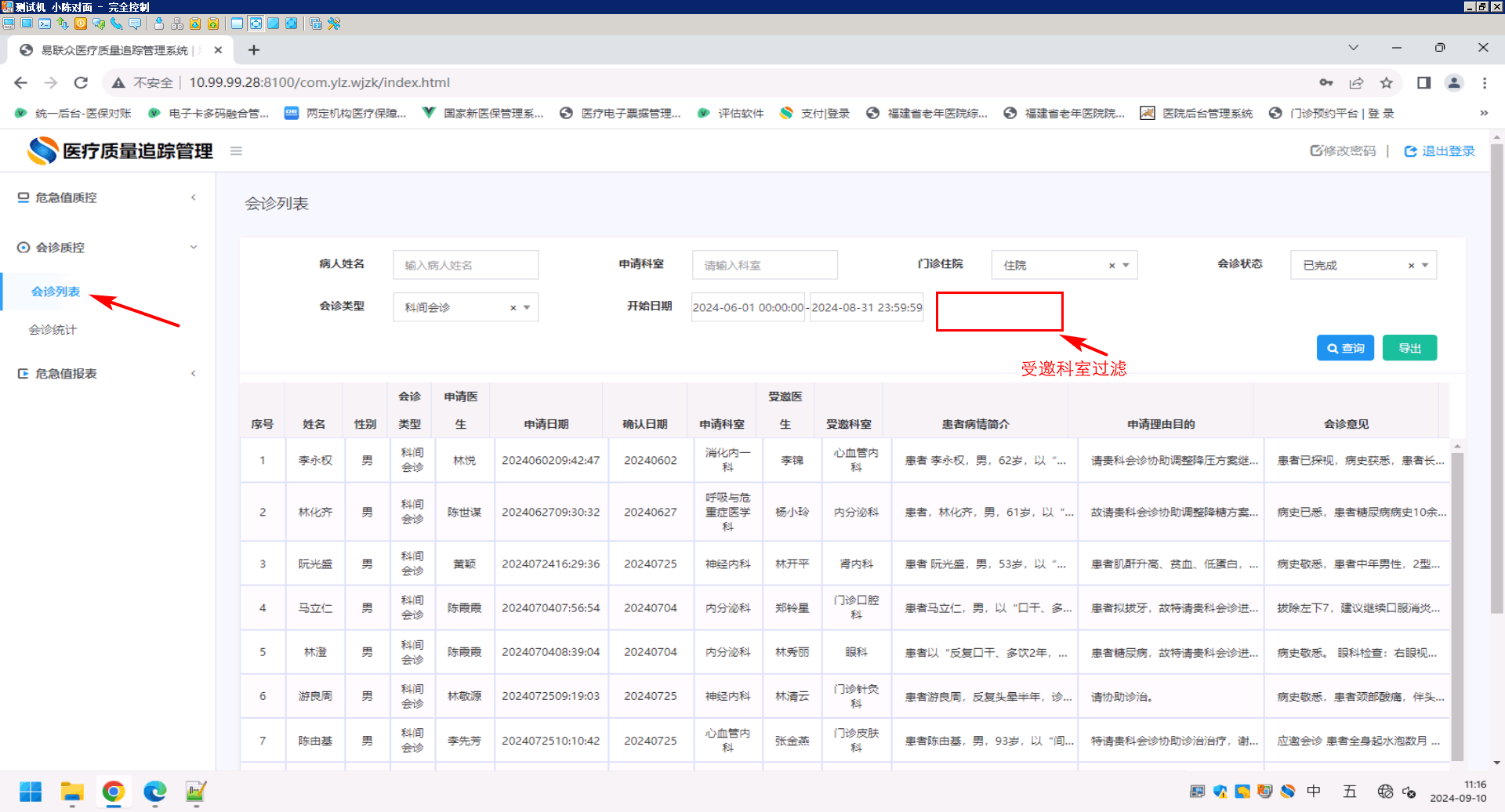
Task: Open the 医院后台管理系统 bookmark
Action: 1197,113
